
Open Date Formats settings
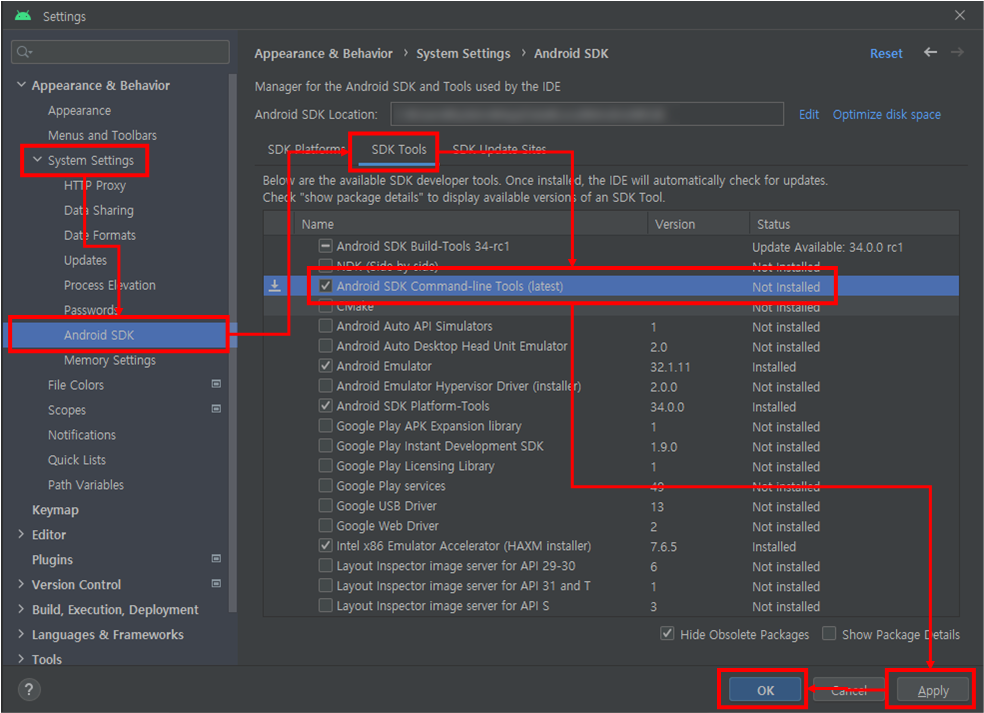tap(100, 235)
